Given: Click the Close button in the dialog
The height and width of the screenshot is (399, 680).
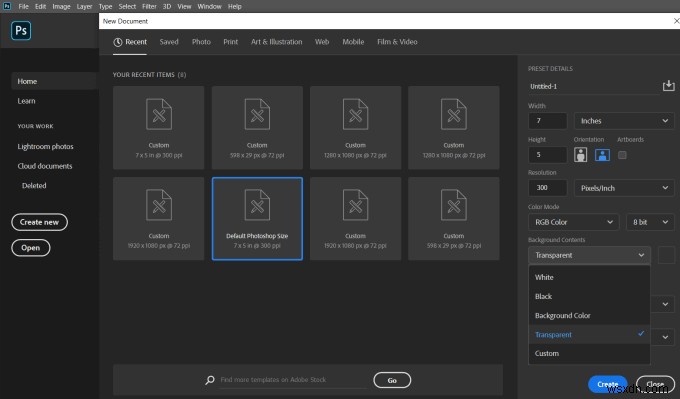Looking at the screenshot, I should point(655,384).
